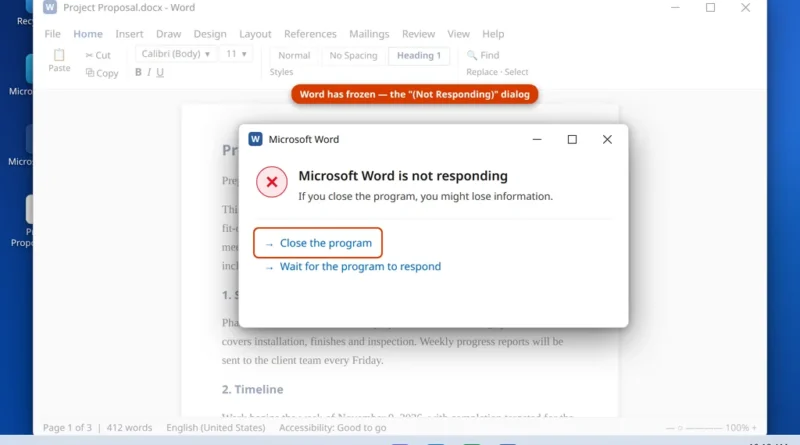
Task: Click the Styles group label
Action: [281, 72]
